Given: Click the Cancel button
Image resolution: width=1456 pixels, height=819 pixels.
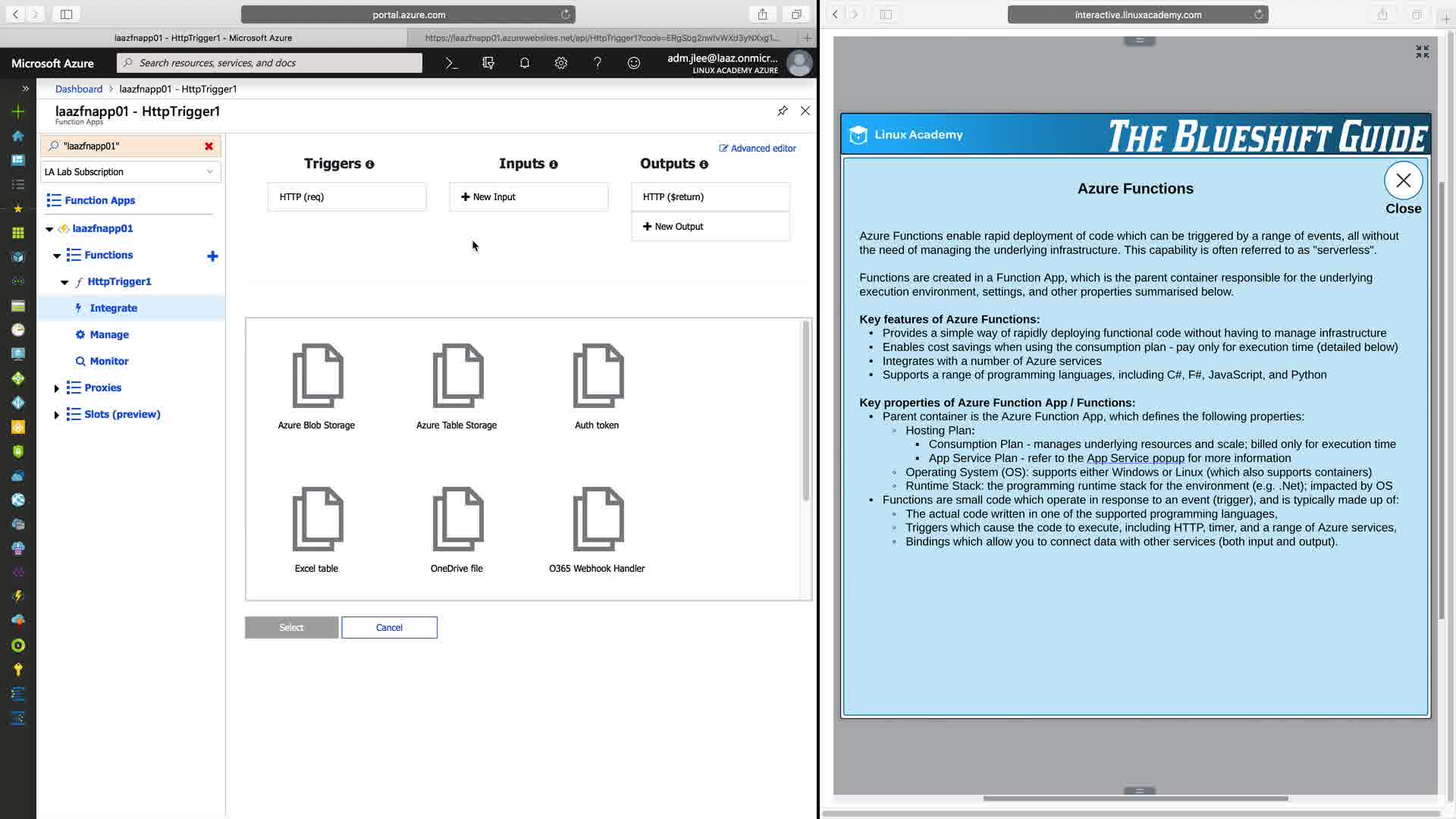Looking at the screenshot, I should (389, 627).
